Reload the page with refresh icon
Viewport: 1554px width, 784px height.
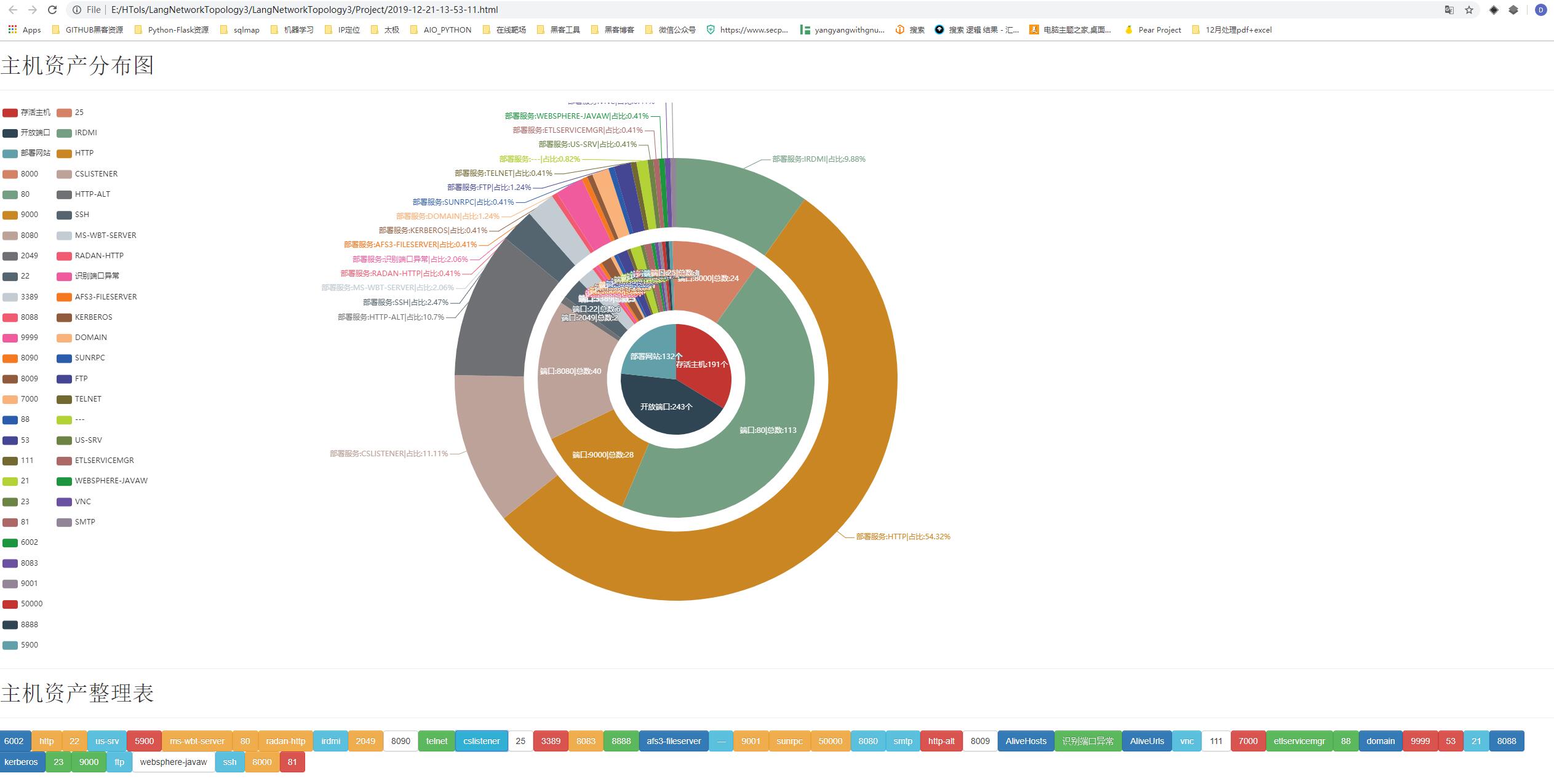(x=52, y=10)
